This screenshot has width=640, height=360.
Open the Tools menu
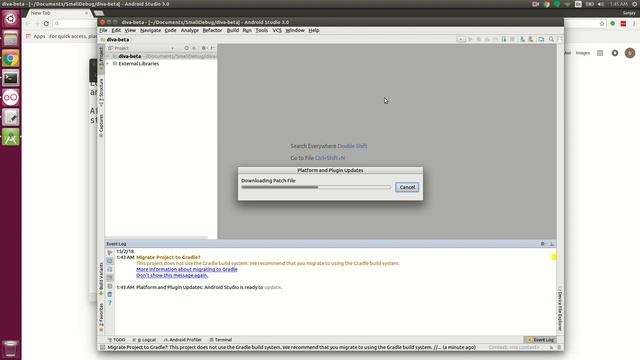tap(262, 30)
